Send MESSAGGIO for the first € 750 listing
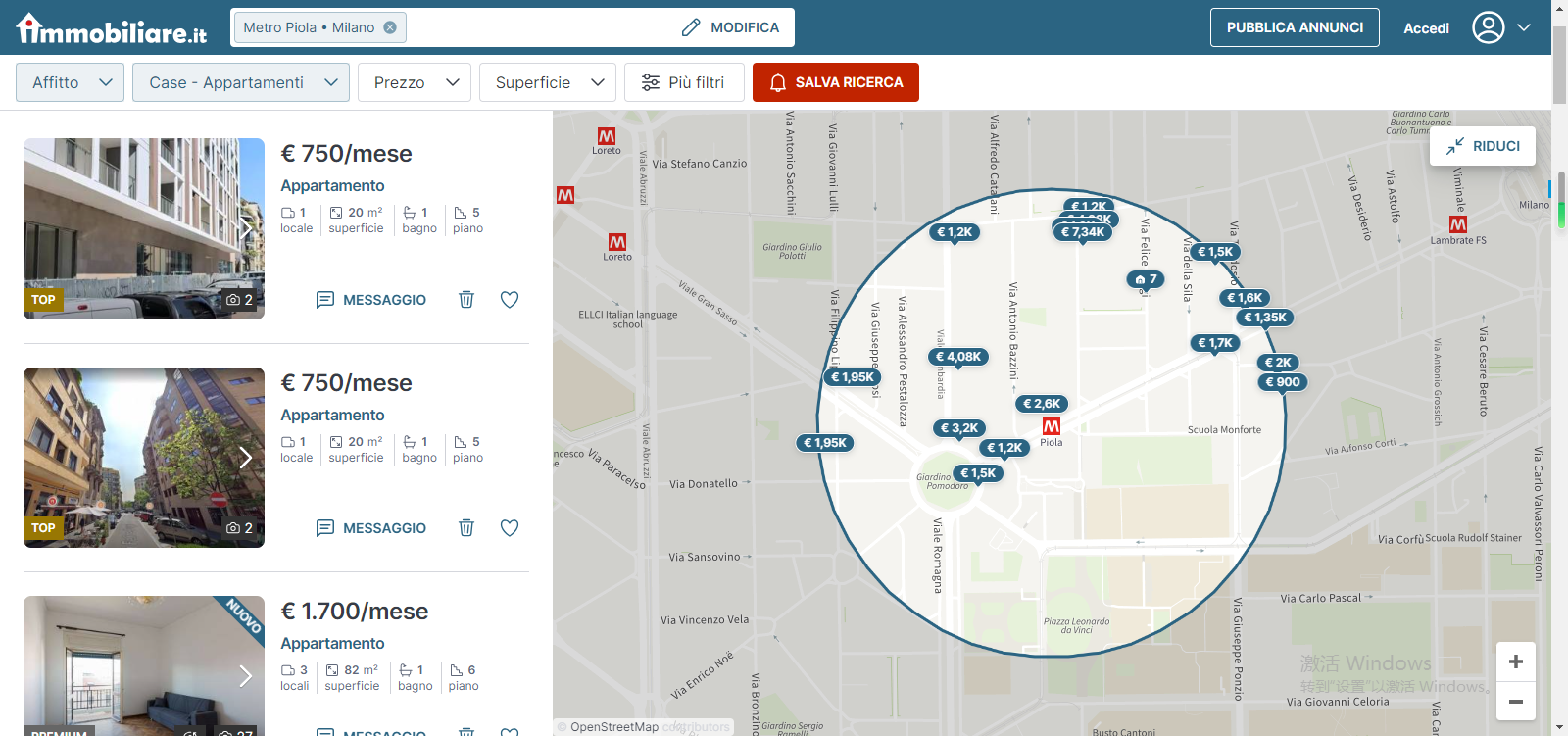Viewport: 1568px width, 736px height. pos(371,300)
